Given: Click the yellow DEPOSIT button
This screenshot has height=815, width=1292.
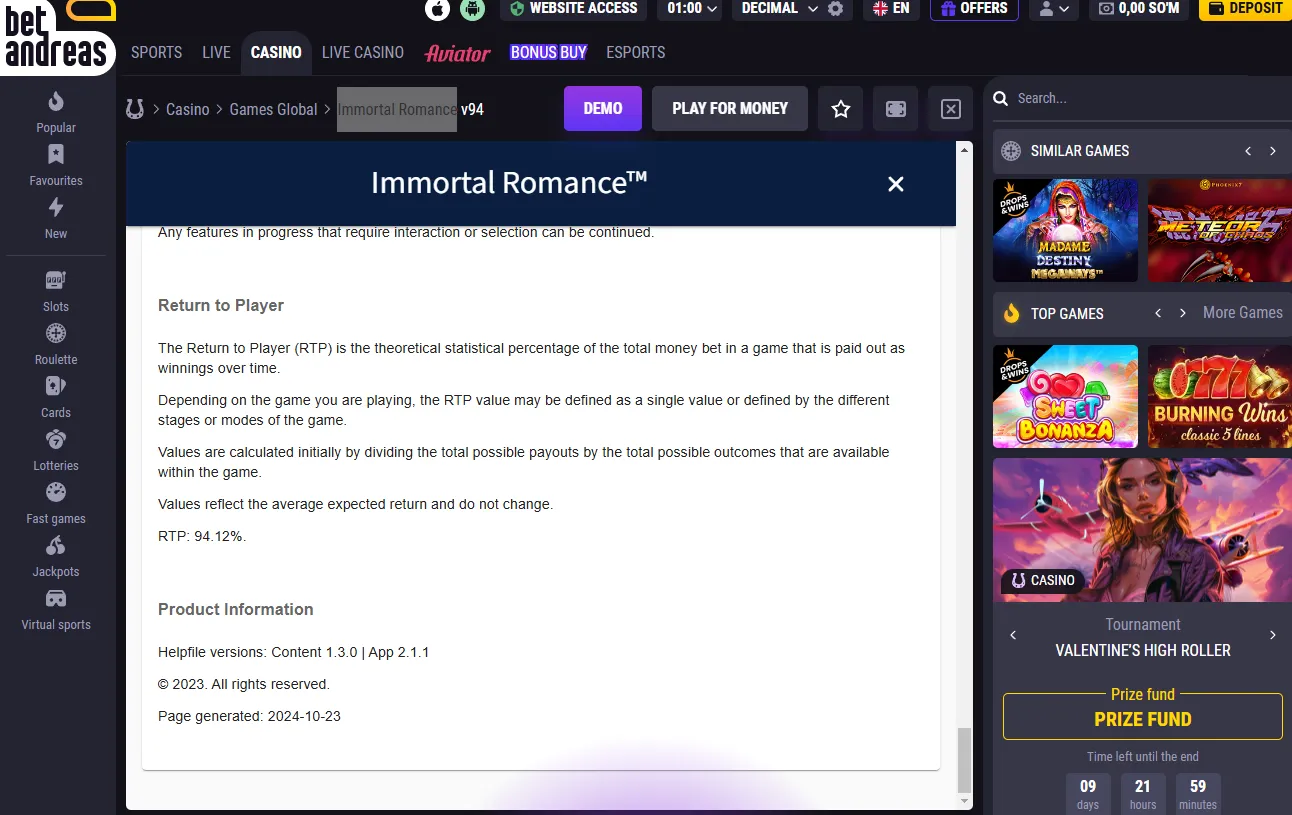Looking at the screenshot, I should click(x=1246, y=9).
